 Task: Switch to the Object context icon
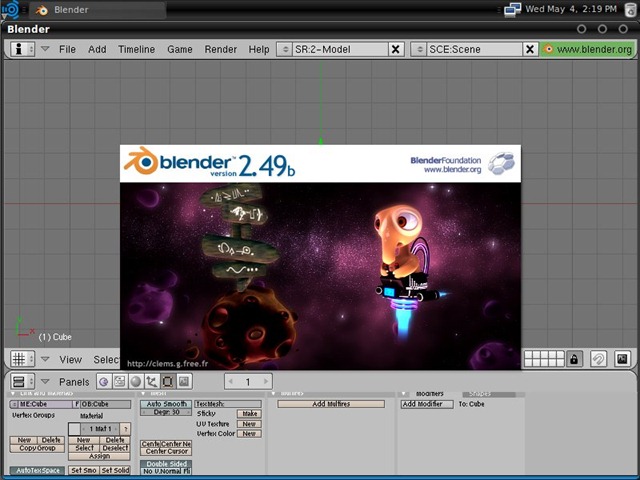[x=151, y=382]
